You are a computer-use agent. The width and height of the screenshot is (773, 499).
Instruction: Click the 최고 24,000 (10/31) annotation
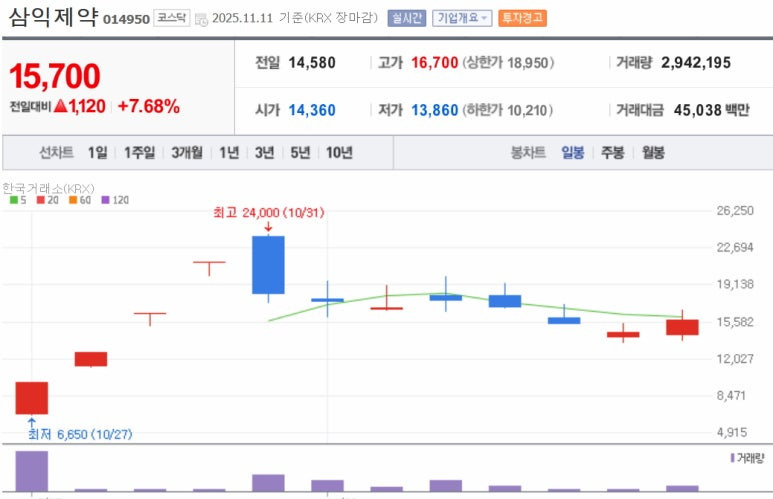pyautogui.click(x=269, y=213)
